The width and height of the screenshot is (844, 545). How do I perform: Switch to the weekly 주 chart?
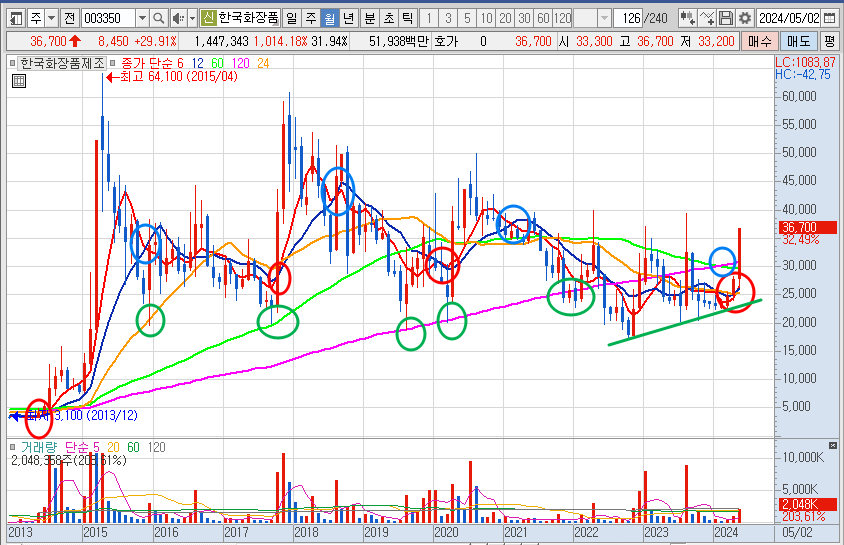coord(311,19)
